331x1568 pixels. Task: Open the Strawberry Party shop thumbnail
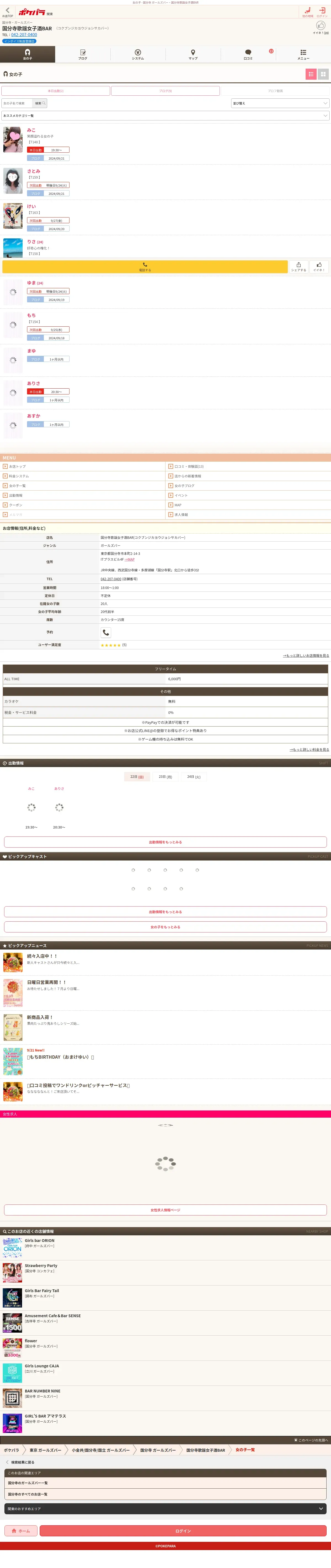coord(12,1272)
